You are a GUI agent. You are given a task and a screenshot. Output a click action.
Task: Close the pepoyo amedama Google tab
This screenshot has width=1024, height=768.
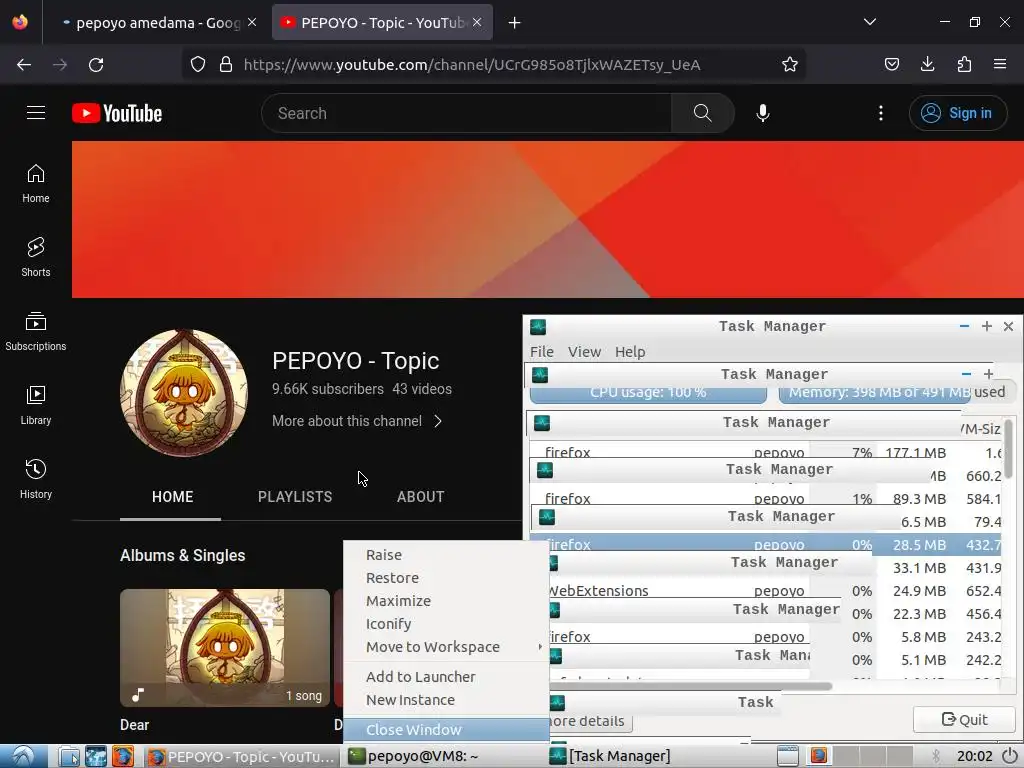click(x=252, y=22)
